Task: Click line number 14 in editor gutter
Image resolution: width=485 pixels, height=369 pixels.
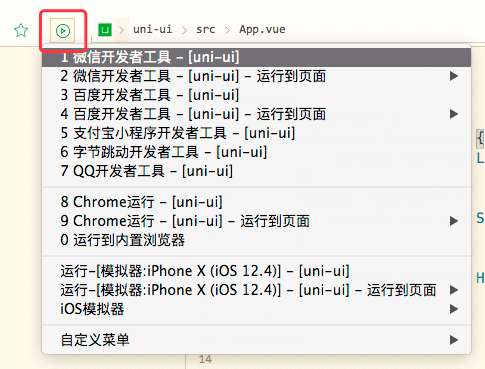Action: [205, 359]
